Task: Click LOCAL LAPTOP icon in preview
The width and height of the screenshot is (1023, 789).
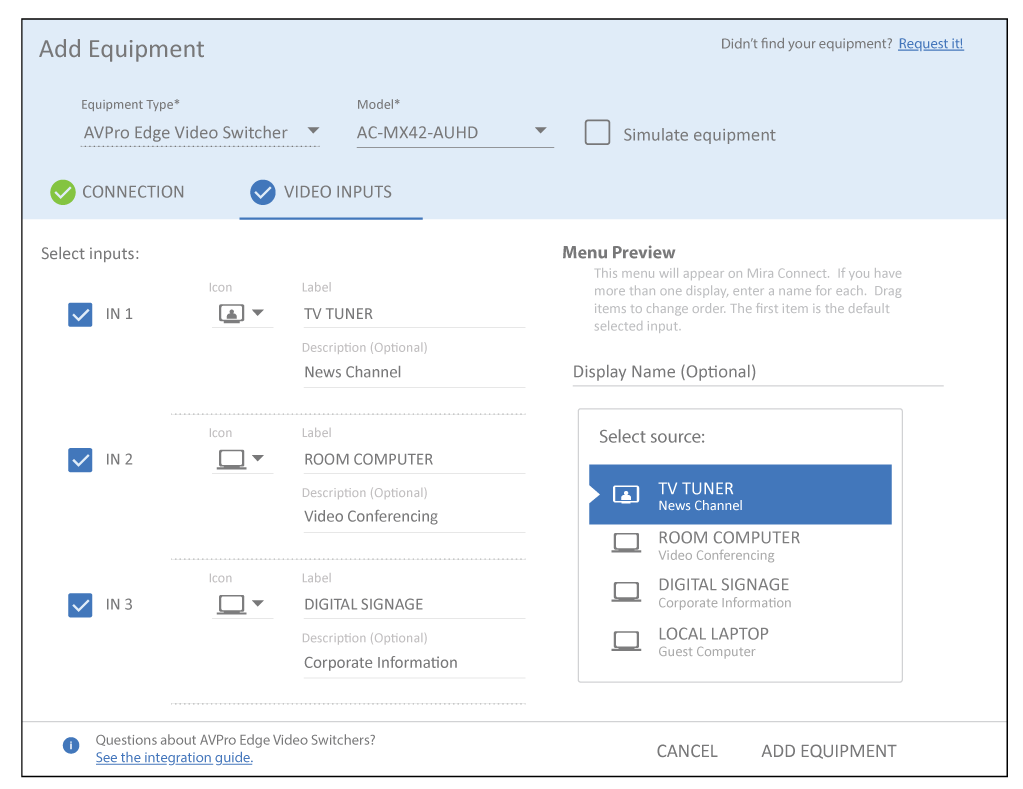Action: [x=626, y=641]
